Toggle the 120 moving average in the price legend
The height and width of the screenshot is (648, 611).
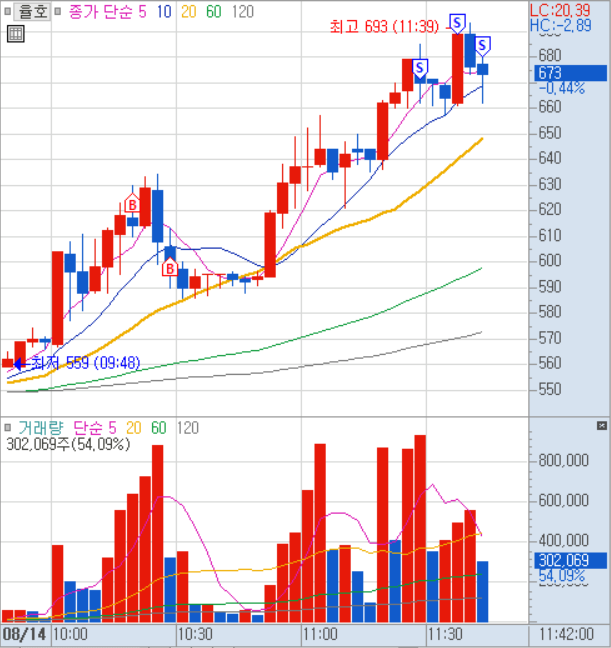click(x=241, y=11)
